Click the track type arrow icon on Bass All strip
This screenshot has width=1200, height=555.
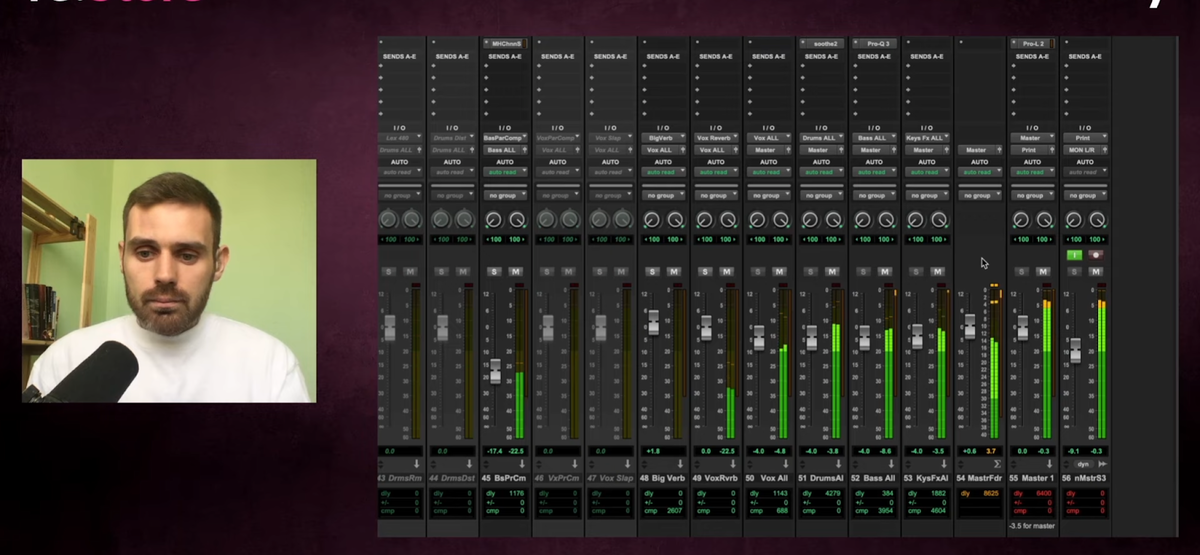pyautogui.click(x=892, y=464)
